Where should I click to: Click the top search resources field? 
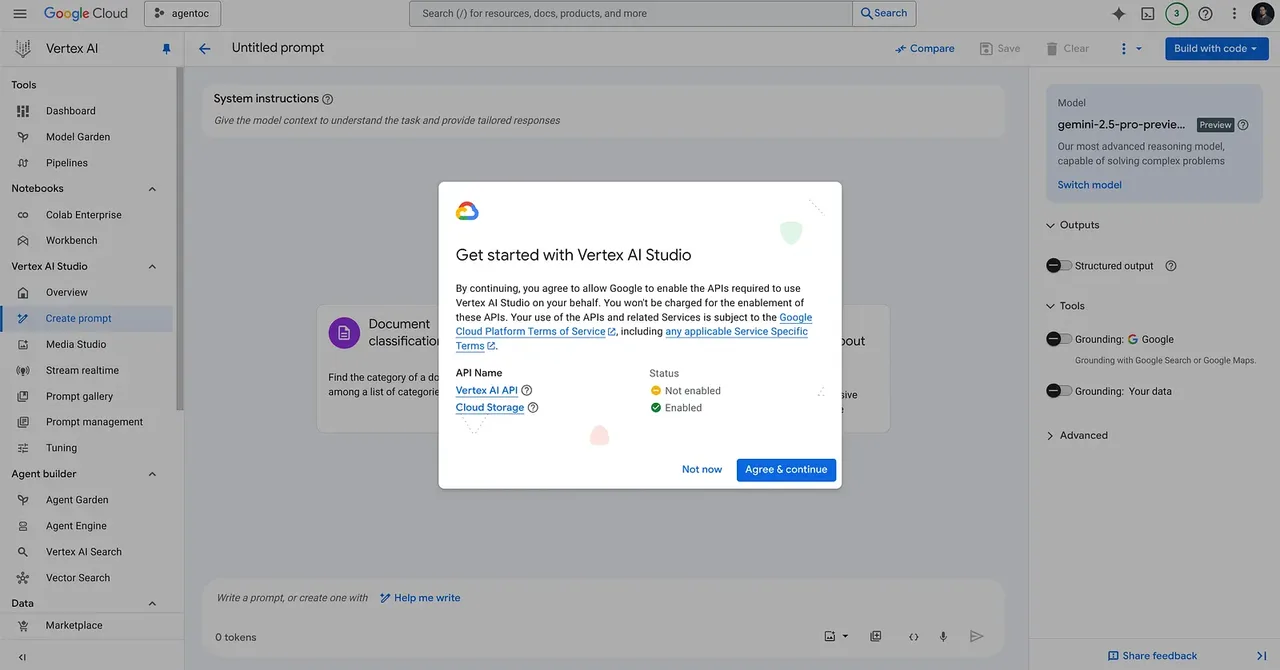632,14
